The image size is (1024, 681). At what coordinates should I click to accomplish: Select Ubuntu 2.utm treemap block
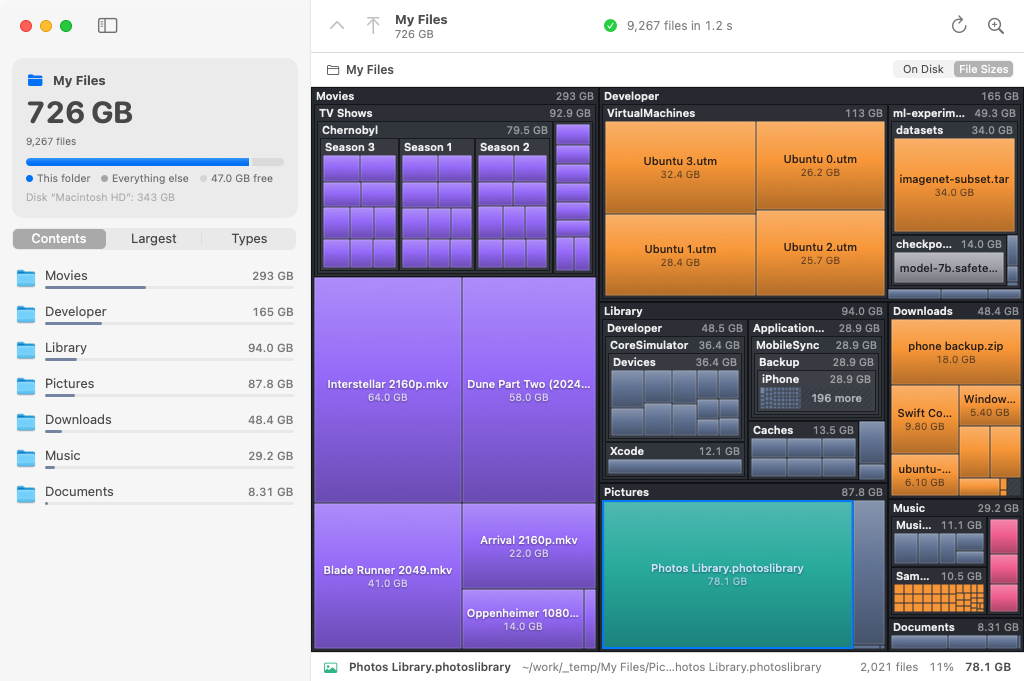click(x=820, y=253)
